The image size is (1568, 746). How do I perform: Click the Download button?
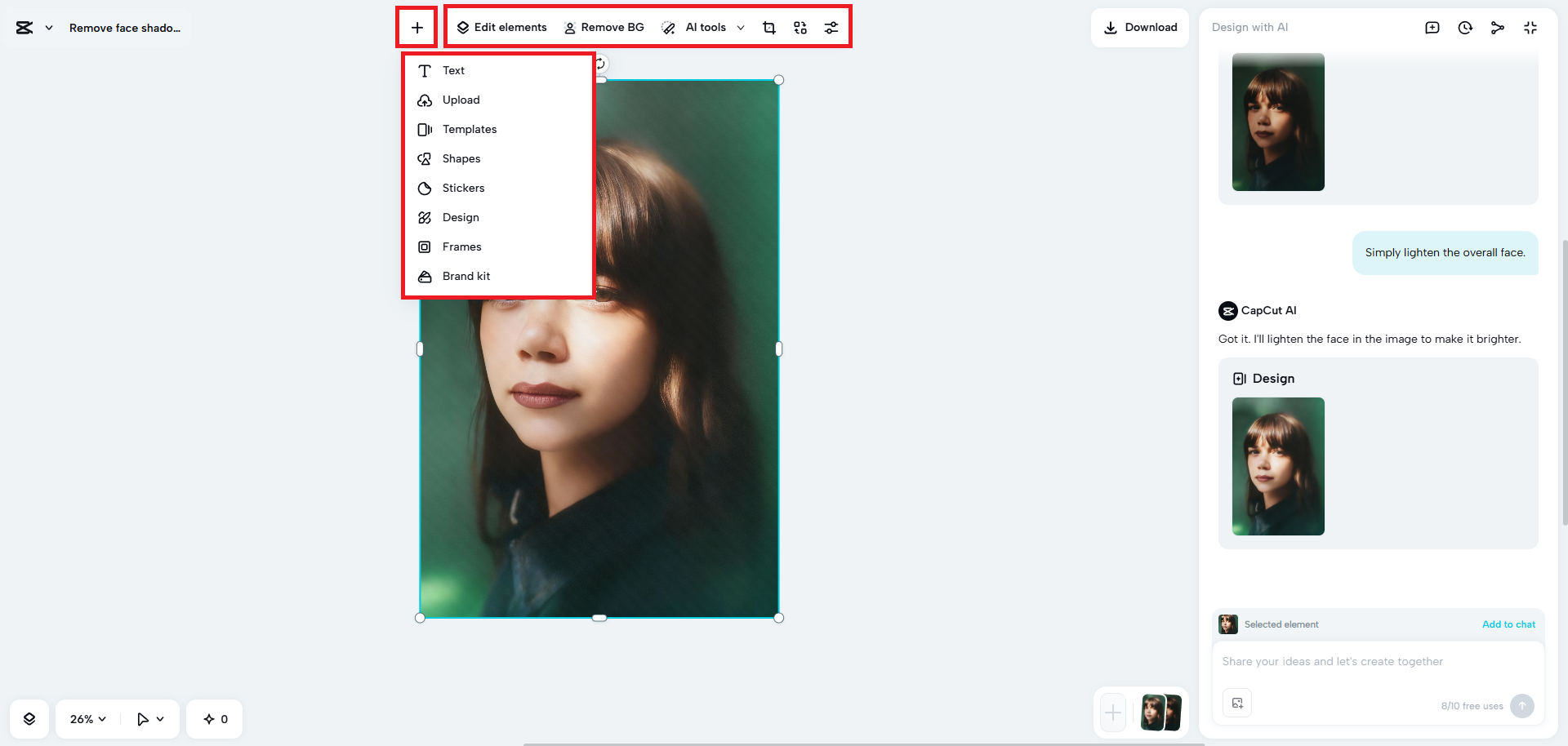(1140, 27)
